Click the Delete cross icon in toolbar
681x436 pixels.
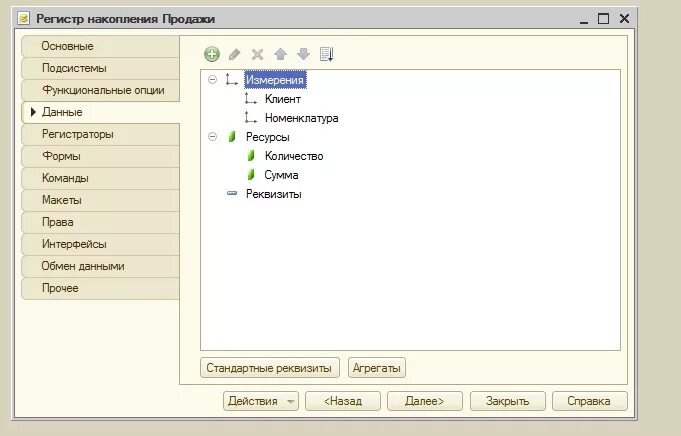coord(258,54)
